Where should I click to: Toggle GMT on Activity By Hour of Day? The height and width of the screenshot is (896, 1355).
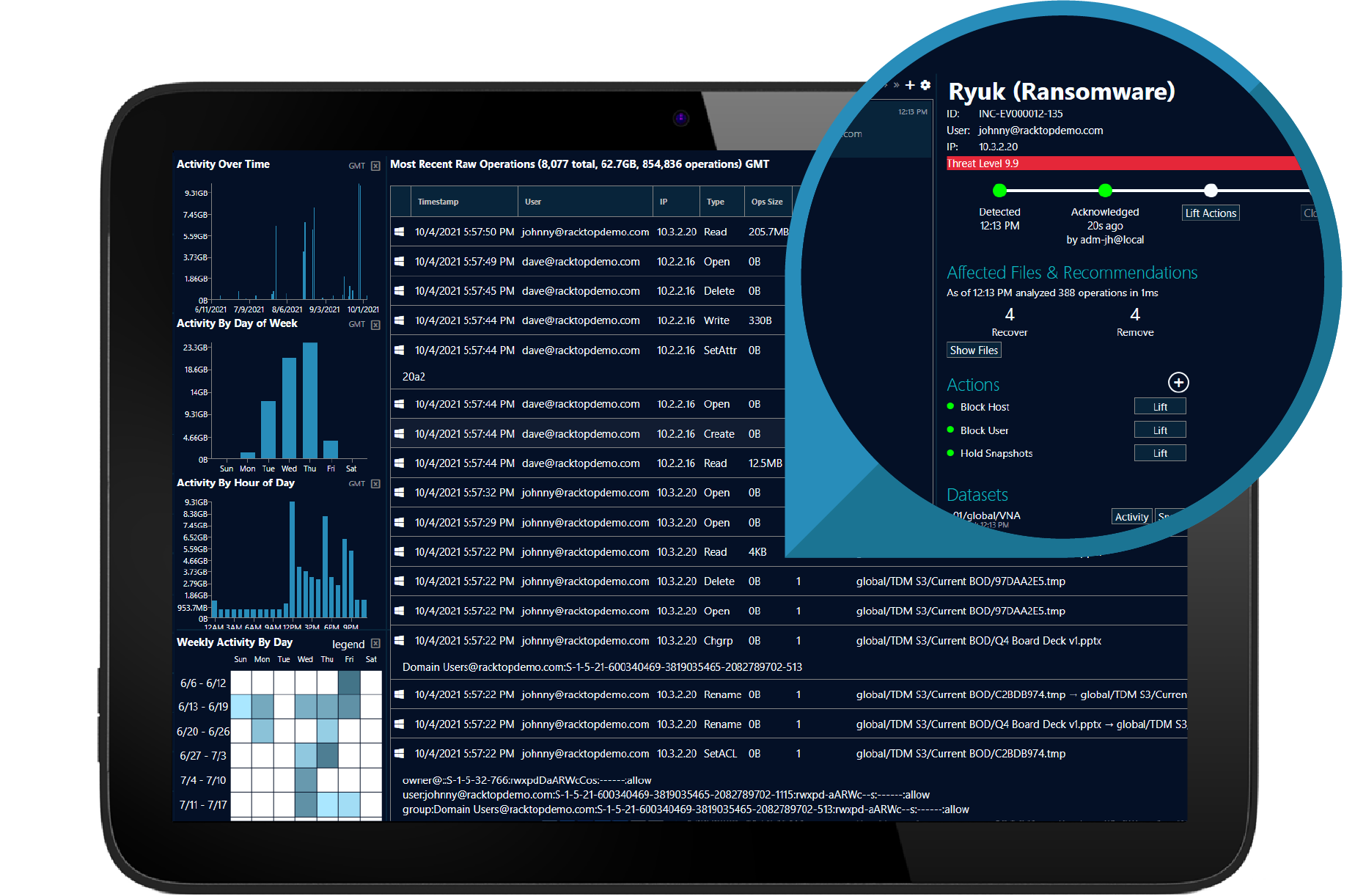tap(356, 484)
